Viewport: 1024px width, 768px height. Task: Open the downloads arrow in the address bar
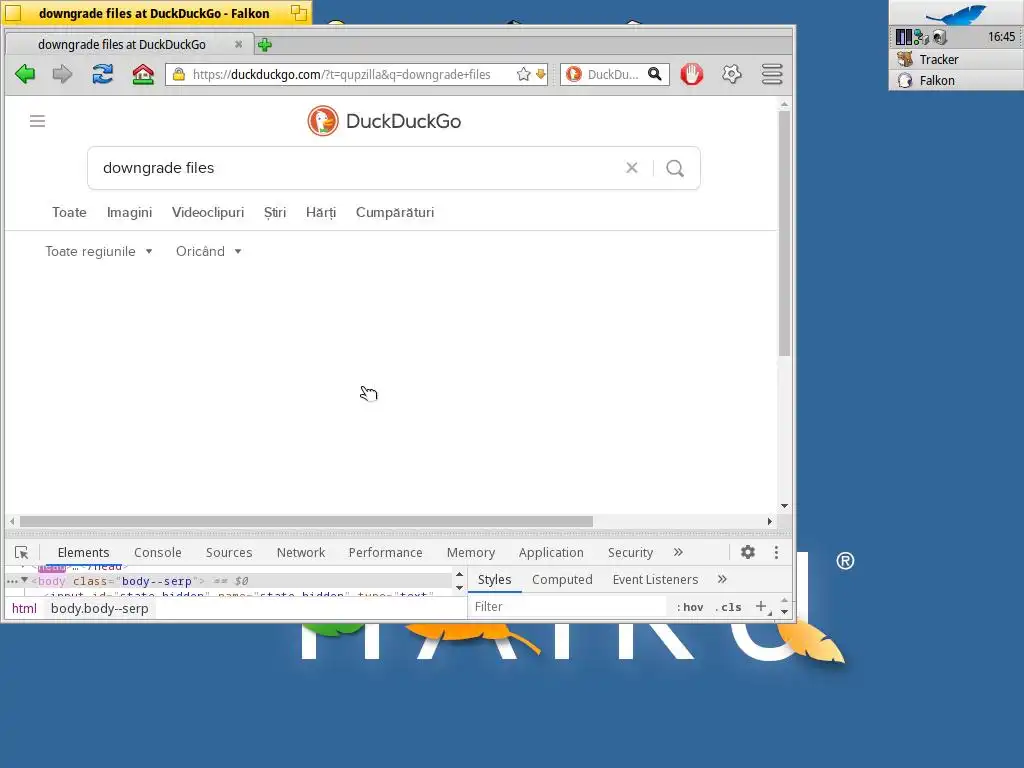click(x=541, y=74)
